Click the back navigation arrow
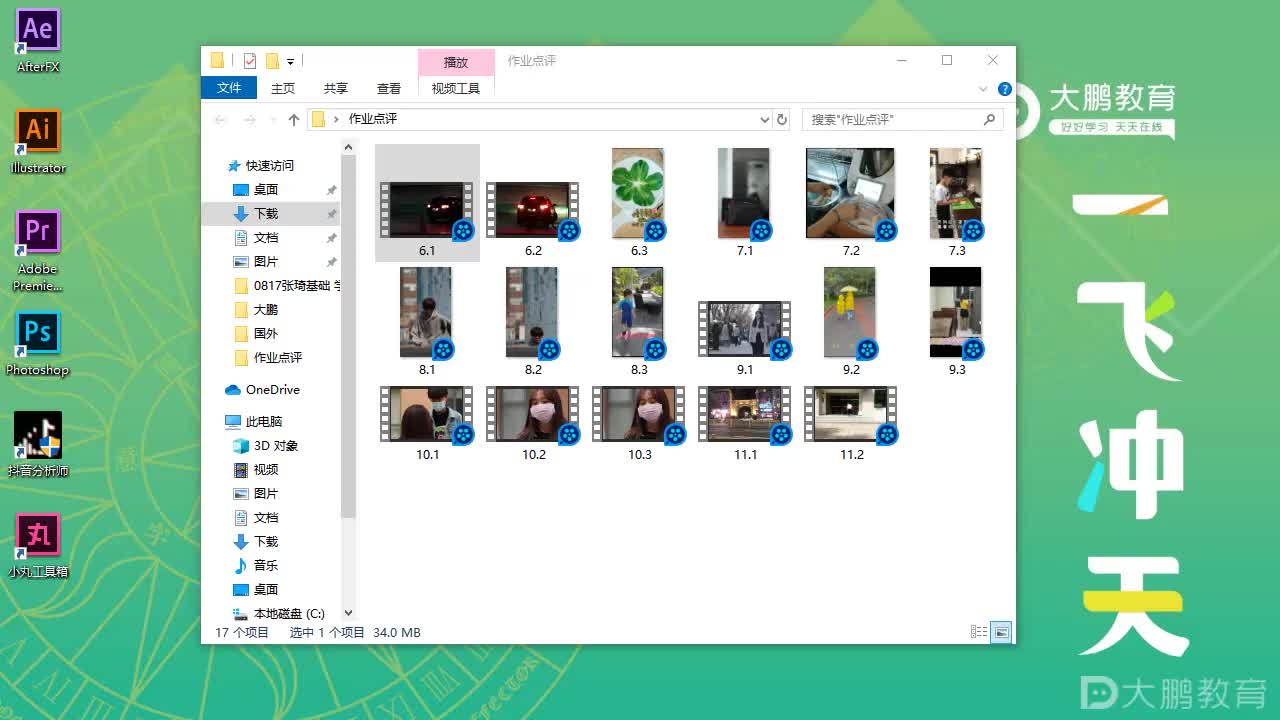Screen dimensions: 1280x720 click(220, 119)
